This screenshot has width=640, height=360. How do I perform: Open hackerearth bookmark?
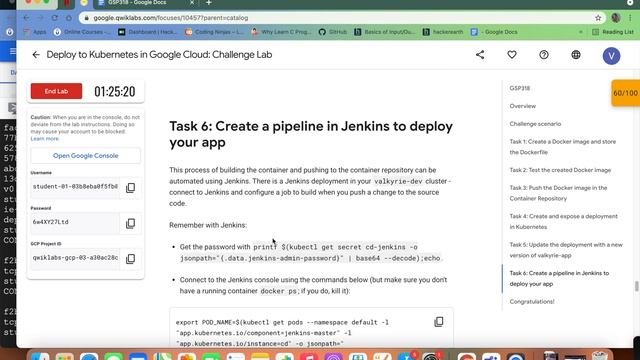click(442, 32)
